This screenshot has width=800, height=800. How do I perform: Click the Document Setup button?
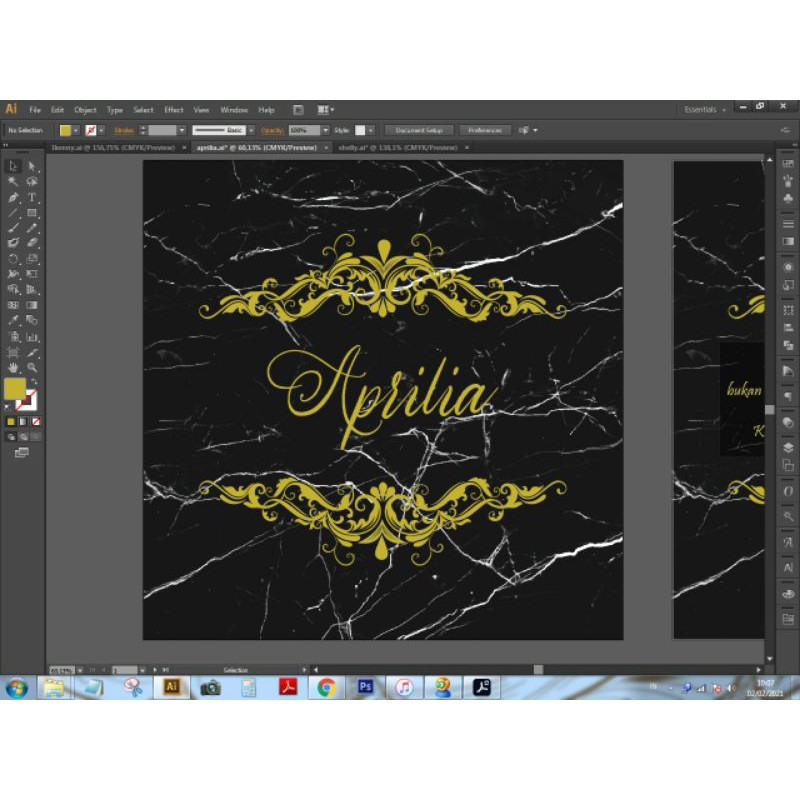click(x=419, y=130)
